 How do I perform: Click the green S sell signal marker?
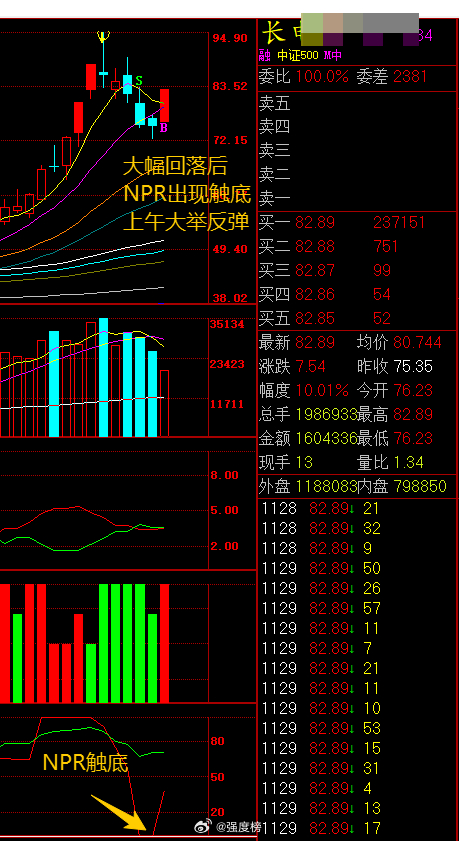[x=139, y=81]
